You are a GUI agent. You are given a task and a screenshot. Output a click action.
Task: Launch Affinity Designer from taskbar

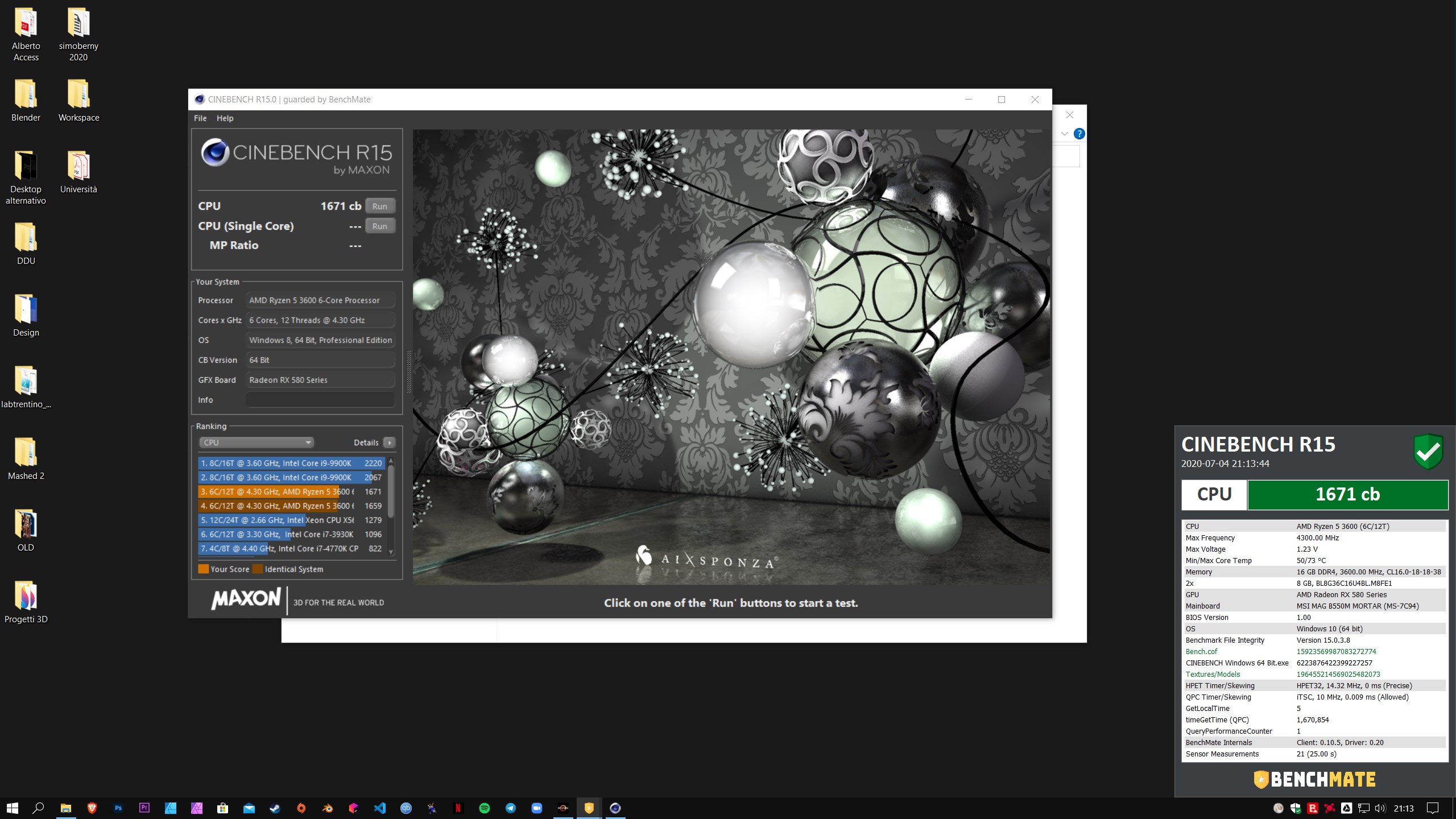coord(171,808)
